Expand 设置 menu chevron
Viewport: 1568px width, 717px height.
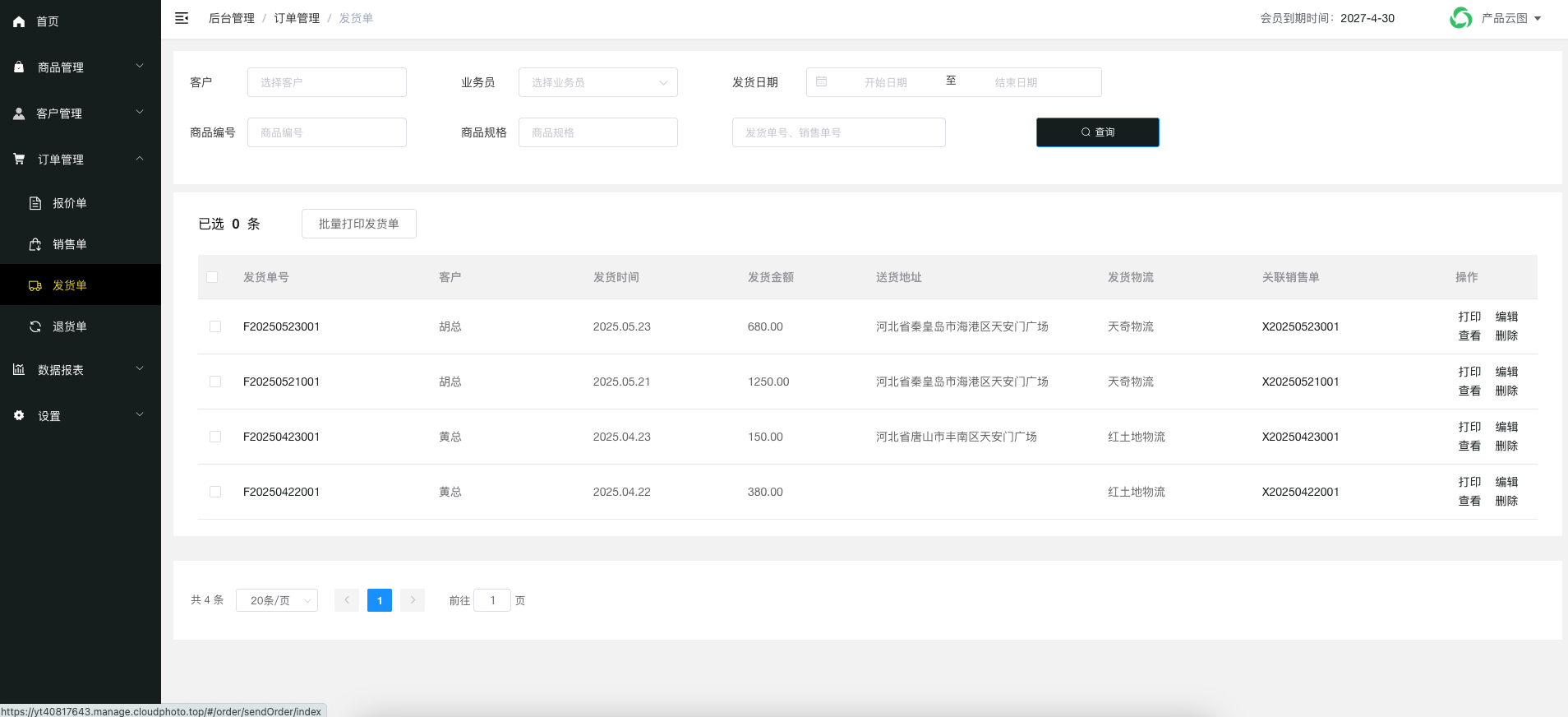click(140, 414)
